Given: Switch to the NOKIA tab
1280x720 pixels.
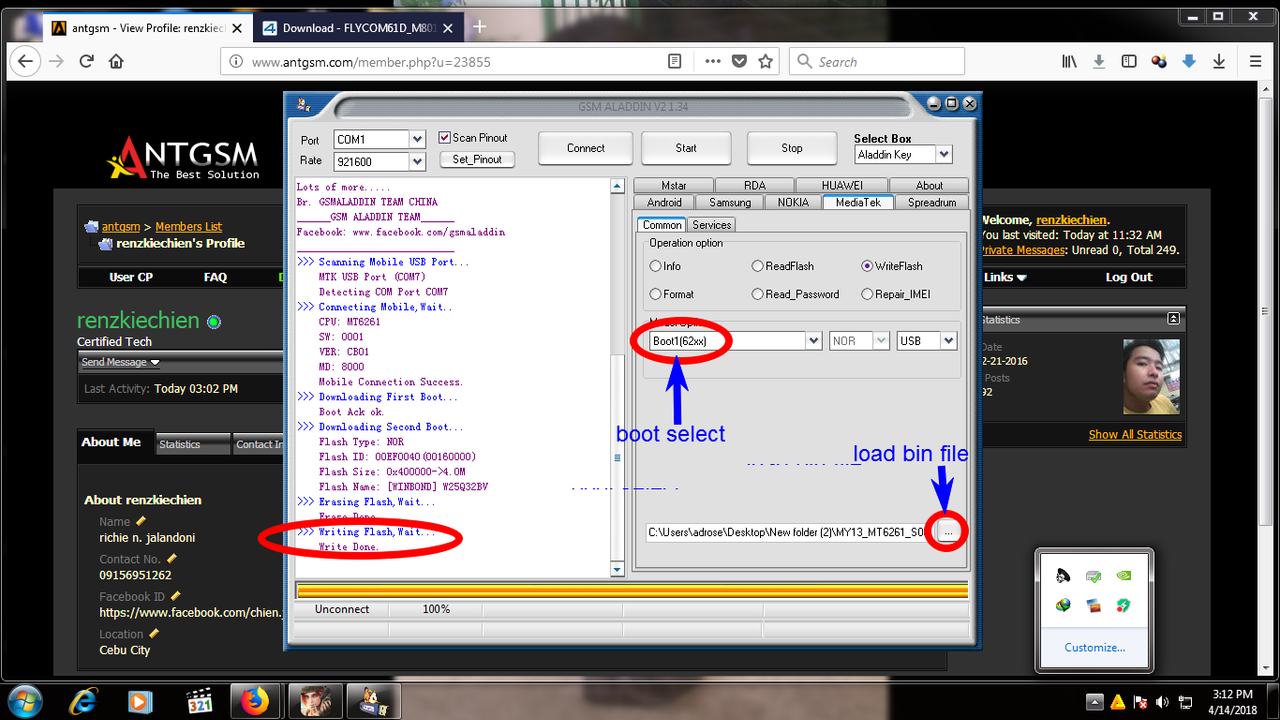Looking at the screenshot, I should (793, 202).
